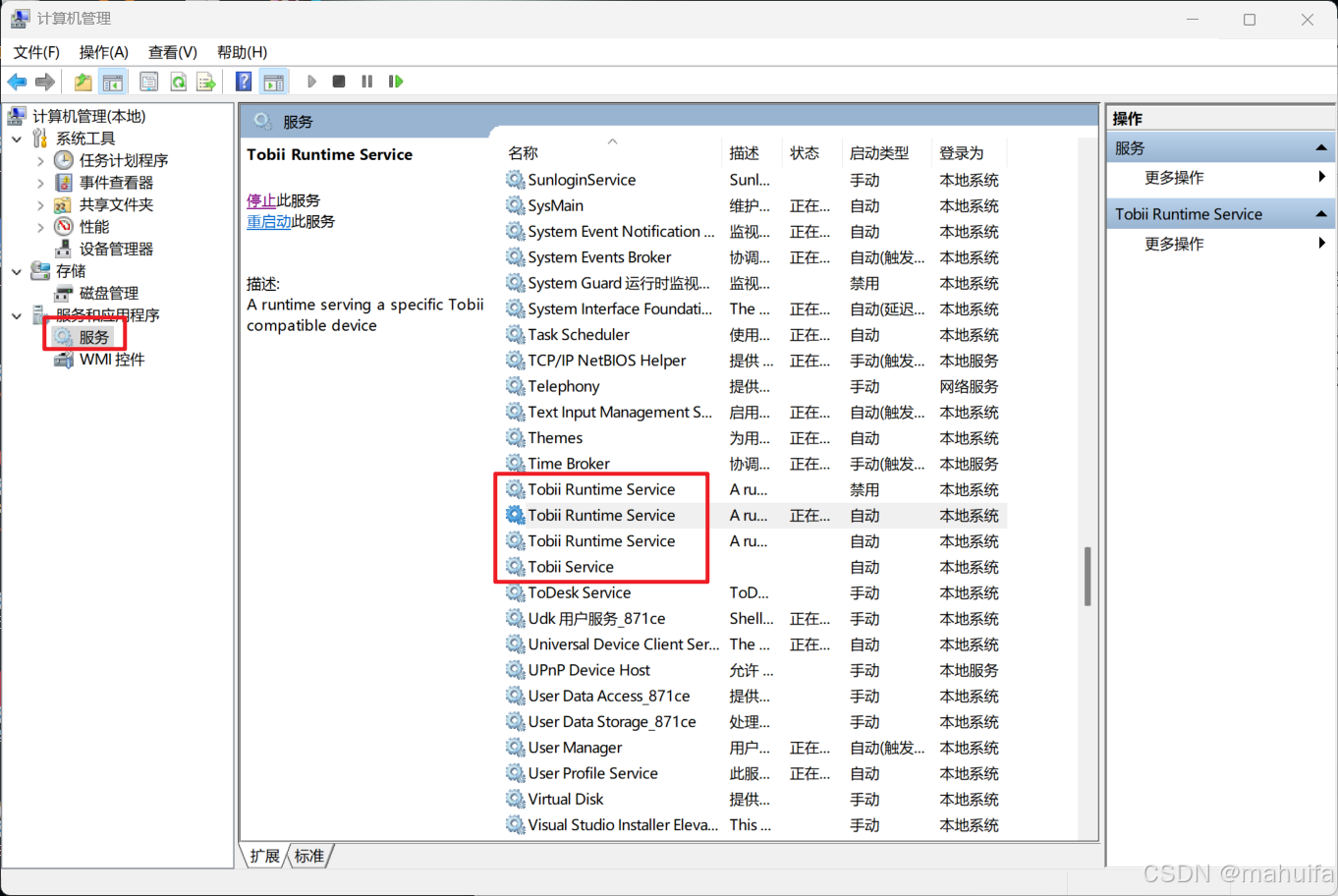Open the Help toolbar icon
This screenshot has height=896, width=1338.
tap(244, 82)
